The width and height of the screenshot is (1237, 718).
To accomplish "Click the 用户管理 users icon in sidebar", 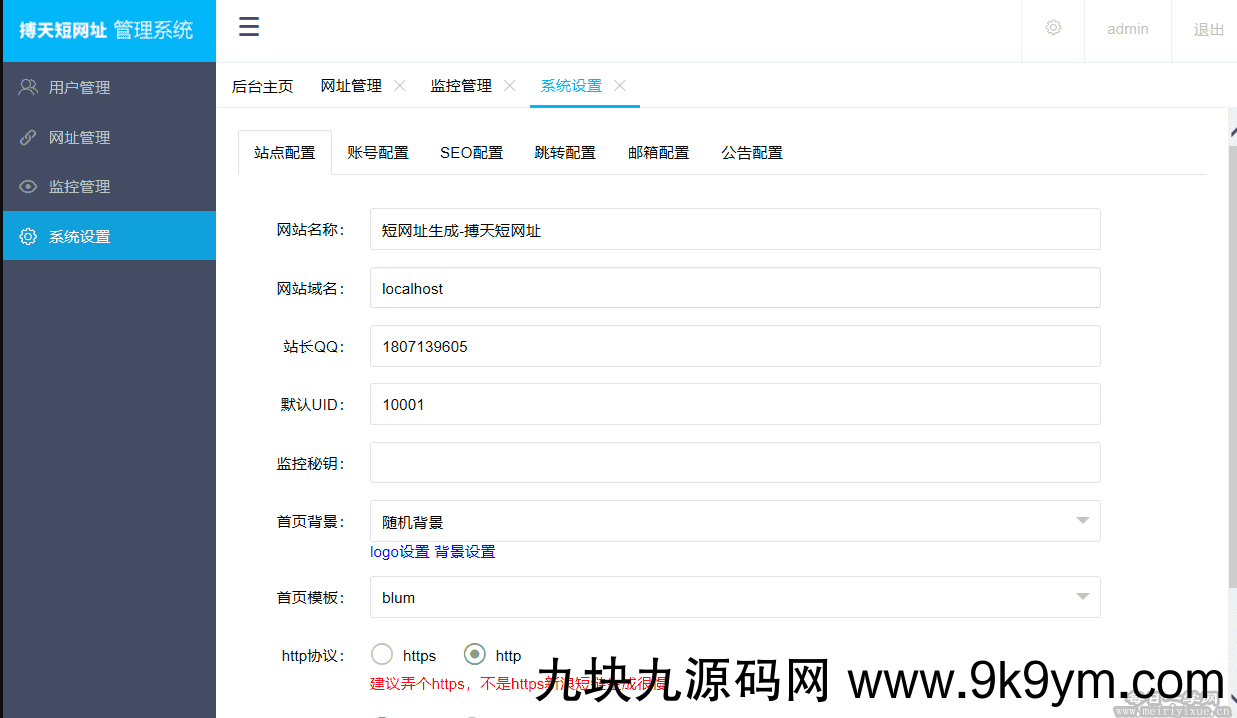I will [28, 87].
